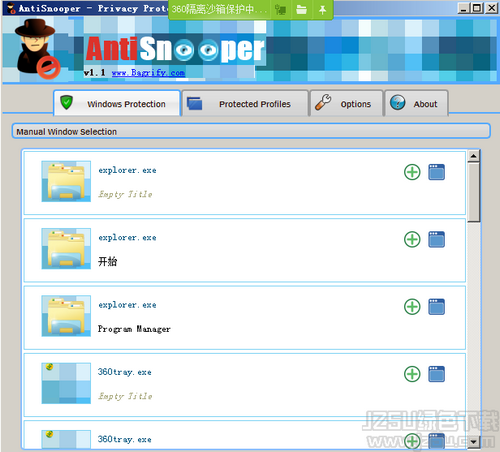Image resolution: width=500 pixels, height=452 pixels.
Task: Click scrollbar down arrow in window list
Action: click(x=473, y=442)
